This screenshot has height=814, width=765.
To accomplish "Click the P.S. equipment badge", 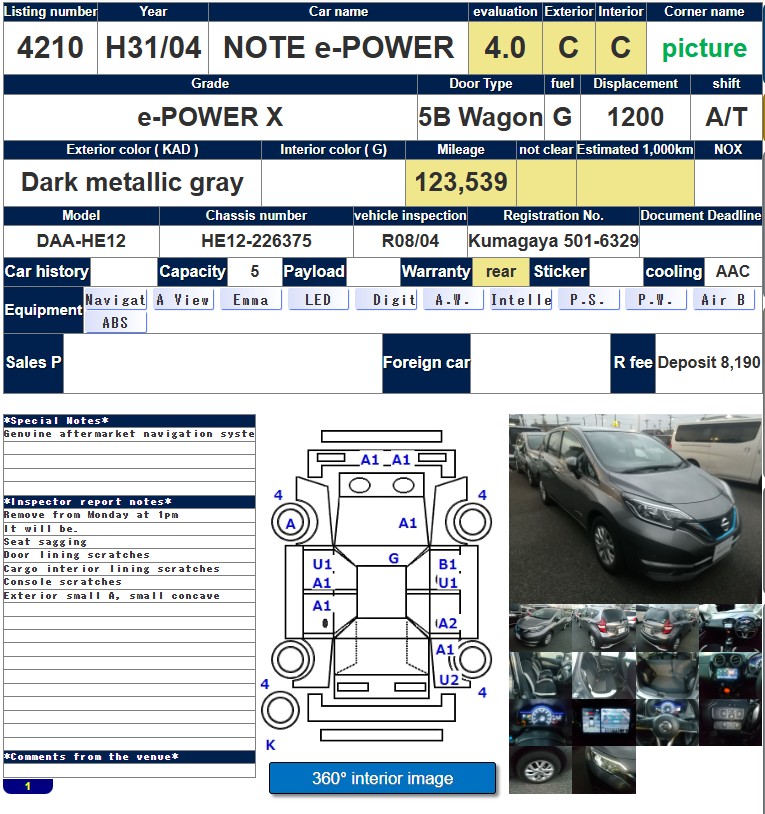I will (589, 300).
